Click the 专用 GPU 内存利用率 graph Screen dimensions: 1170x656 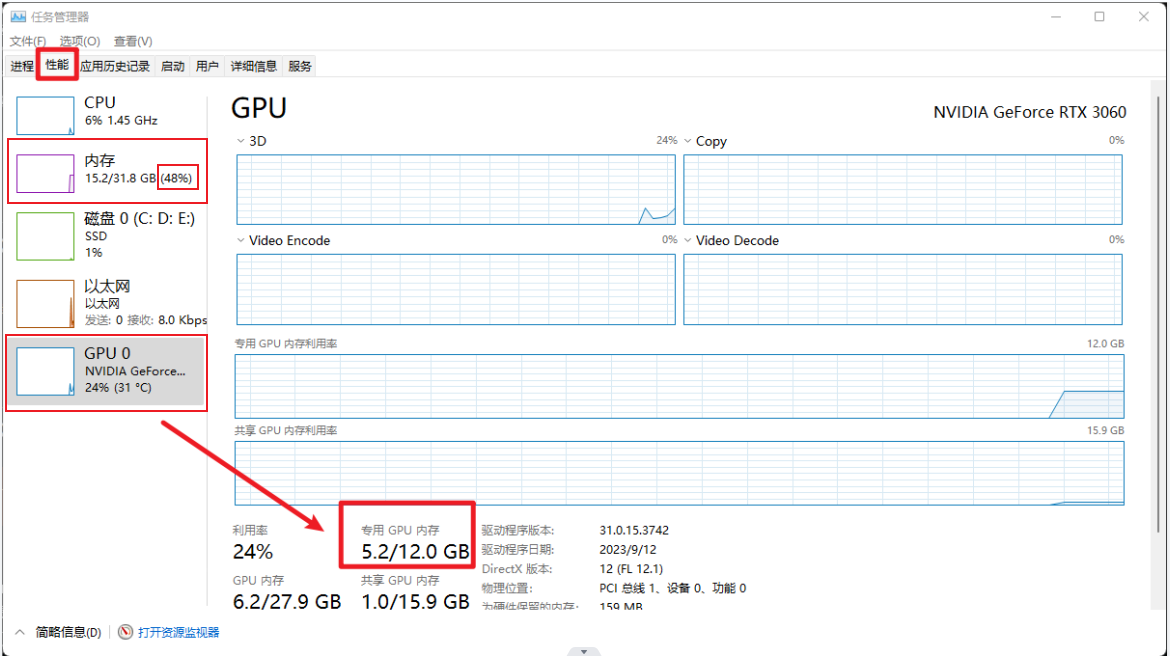(x=680, y=385)
